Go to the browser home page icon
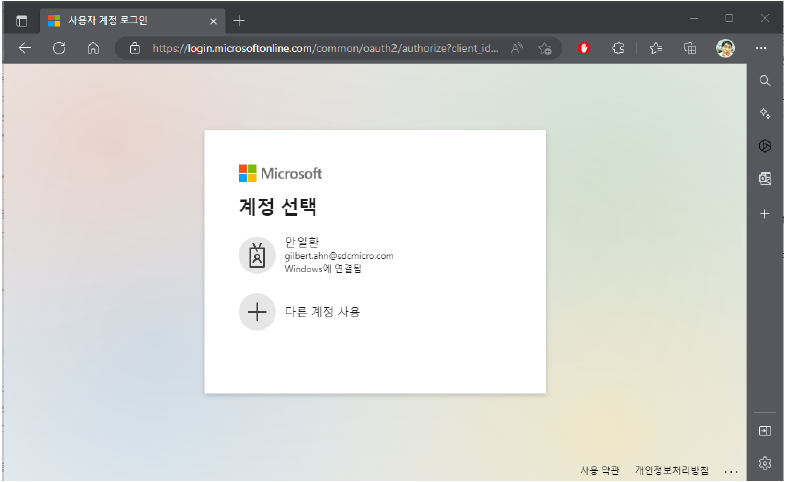This screenshot has width=785, height=482. 93,48
